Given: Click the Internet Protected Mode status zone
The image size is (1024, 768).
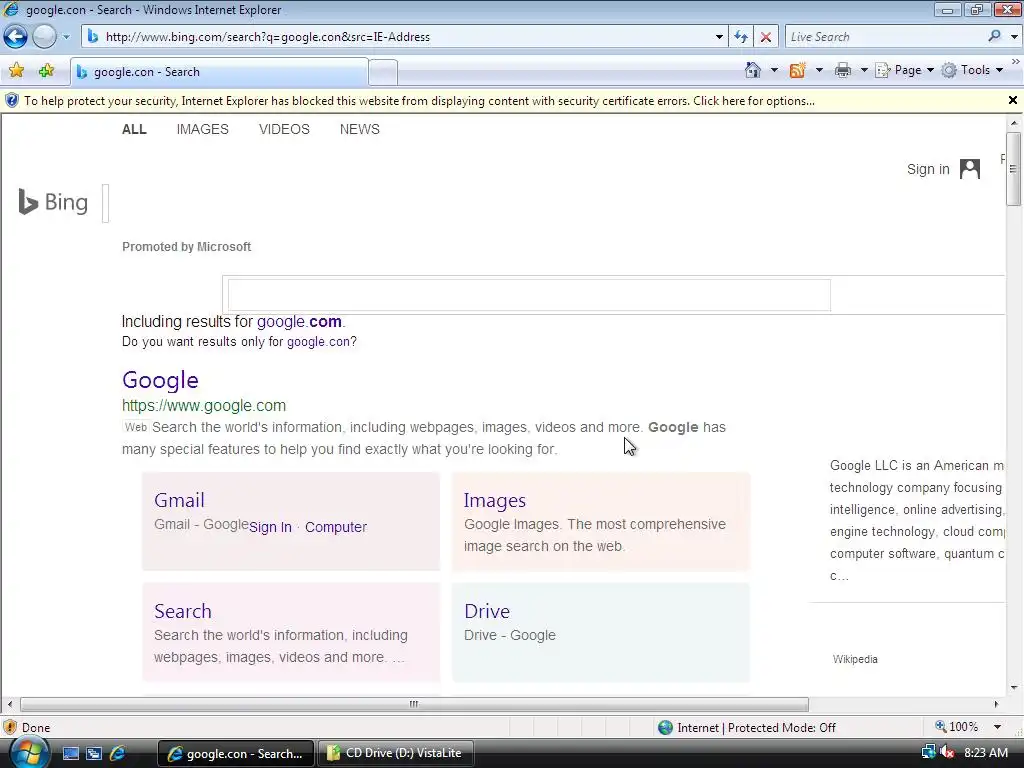Looking at the screenshot, I should [747, 728].
